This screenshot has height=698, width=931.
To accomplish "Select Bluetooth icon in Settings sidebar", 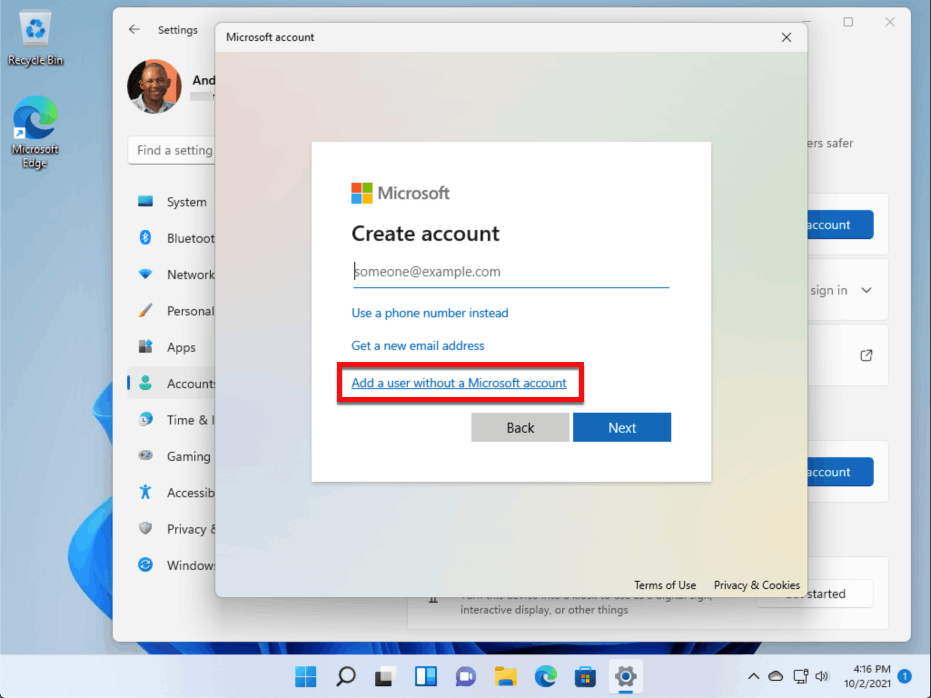I will [145, 237].
